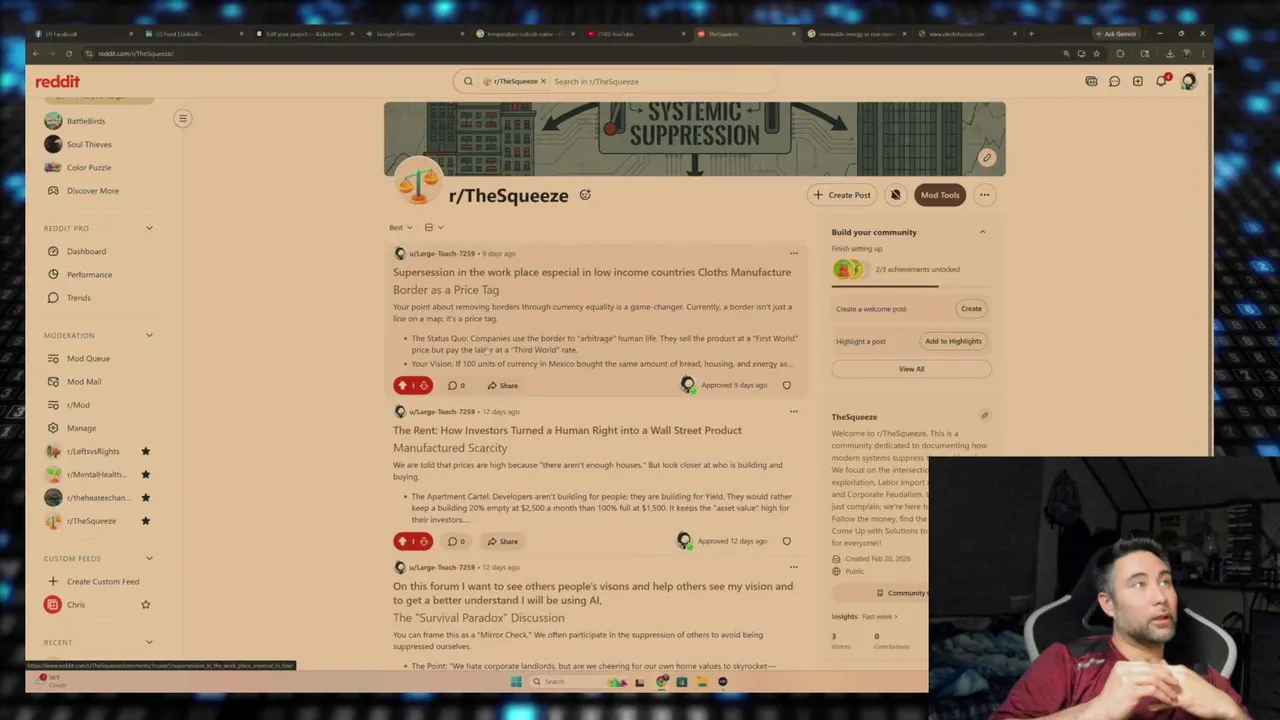Open the Reddit home logo

click(57, 81)
